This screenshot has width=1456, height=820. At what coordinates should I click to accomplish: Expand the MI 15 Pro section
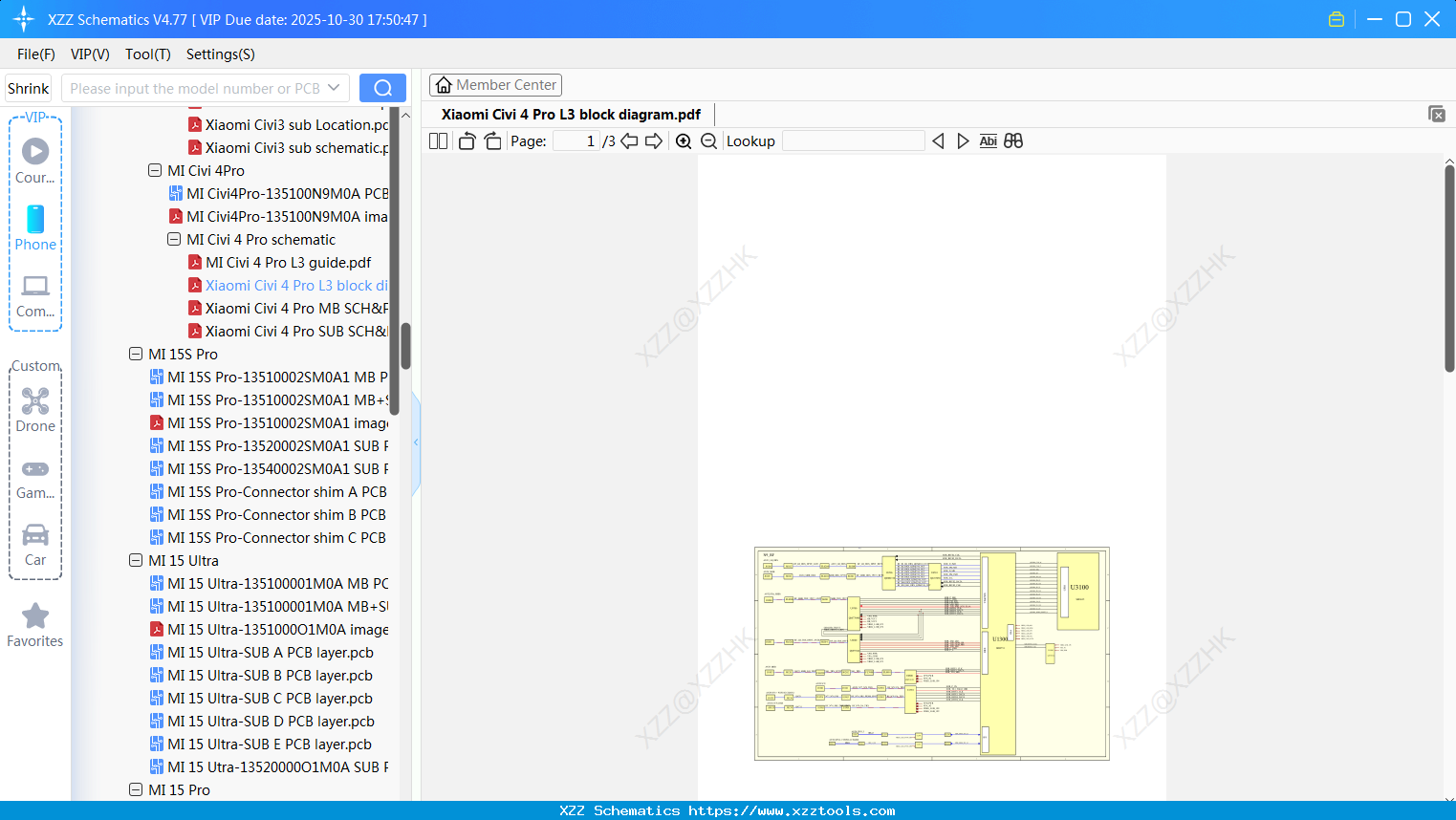(x=136, y=789)
